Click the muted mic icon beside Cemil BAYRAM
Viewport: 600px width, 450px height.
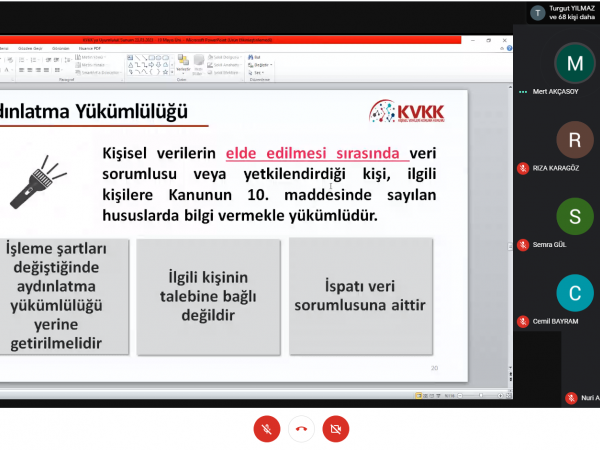[523, 321]
